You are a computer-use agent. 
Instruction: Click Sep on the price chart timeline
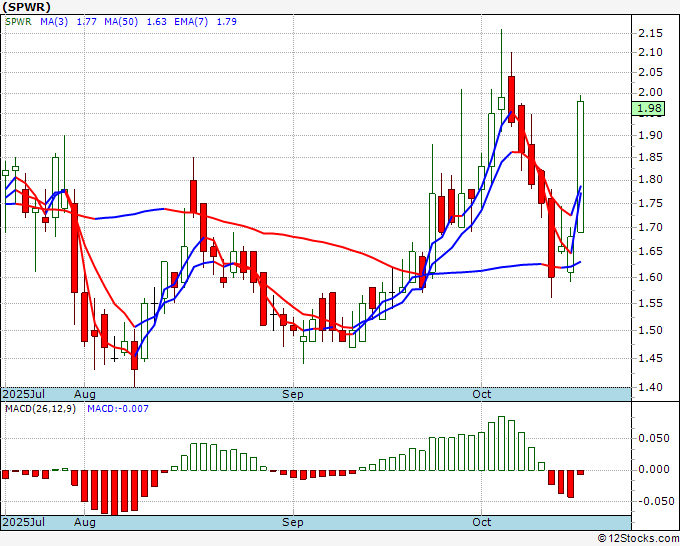click(293, 394)
